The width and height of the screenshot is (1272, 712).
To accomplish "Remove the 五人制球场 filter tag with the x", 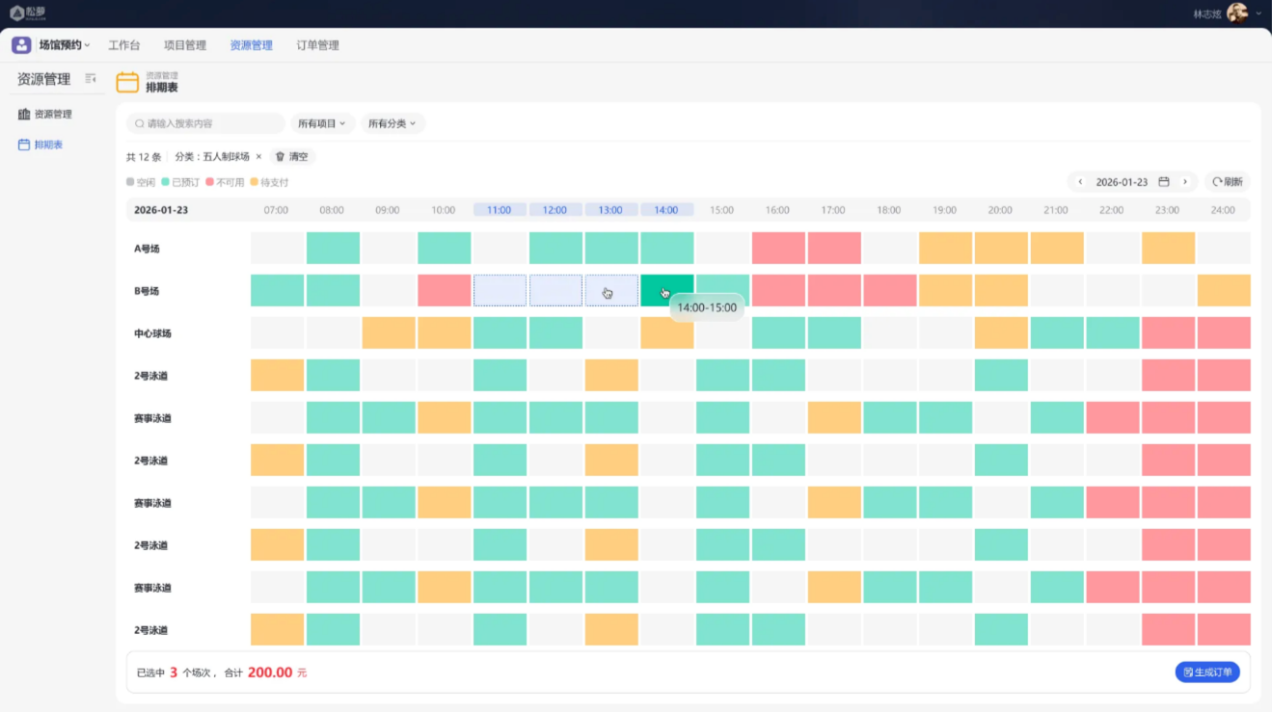I will [259, 157].
